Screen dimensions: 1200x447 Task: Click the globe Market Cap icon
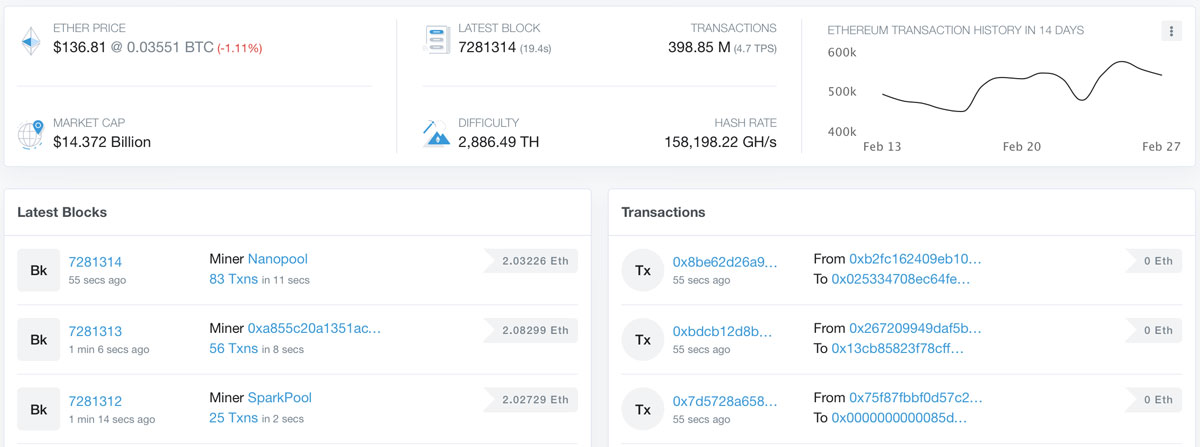pyautogui.click(x=30, y=133)
